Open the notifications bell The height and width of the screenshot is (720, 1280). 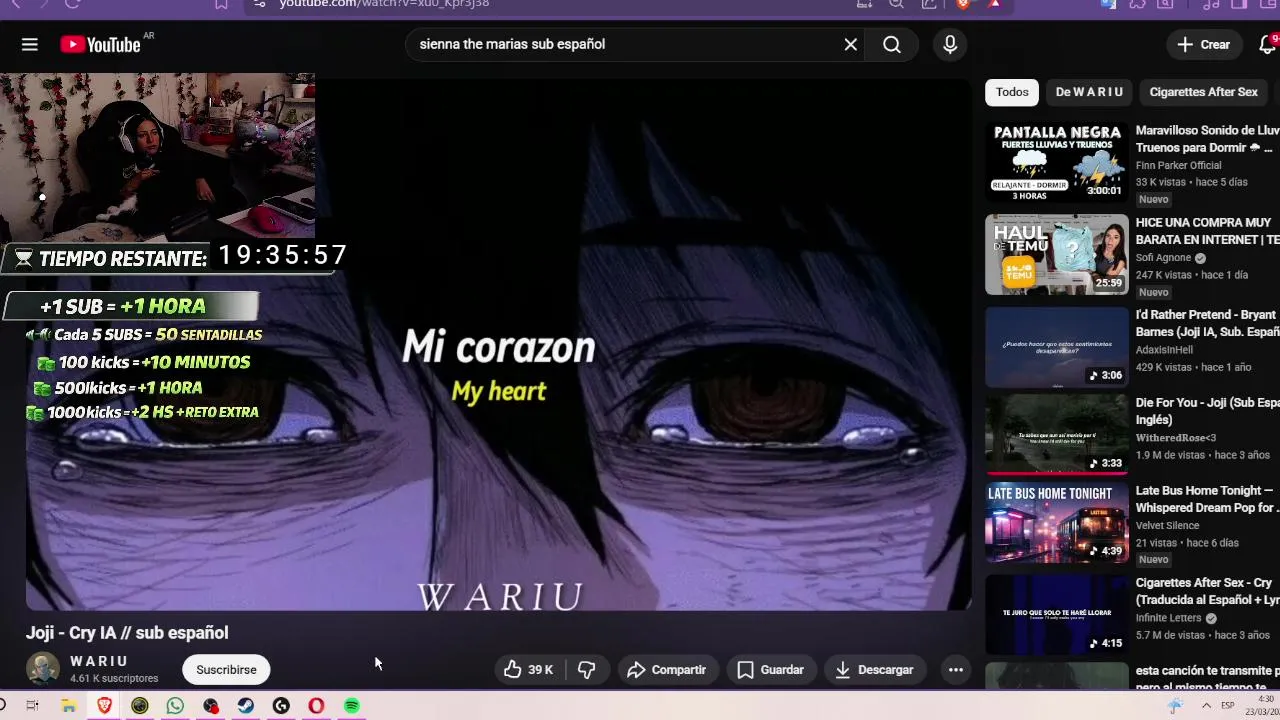tap(1268, 44)
